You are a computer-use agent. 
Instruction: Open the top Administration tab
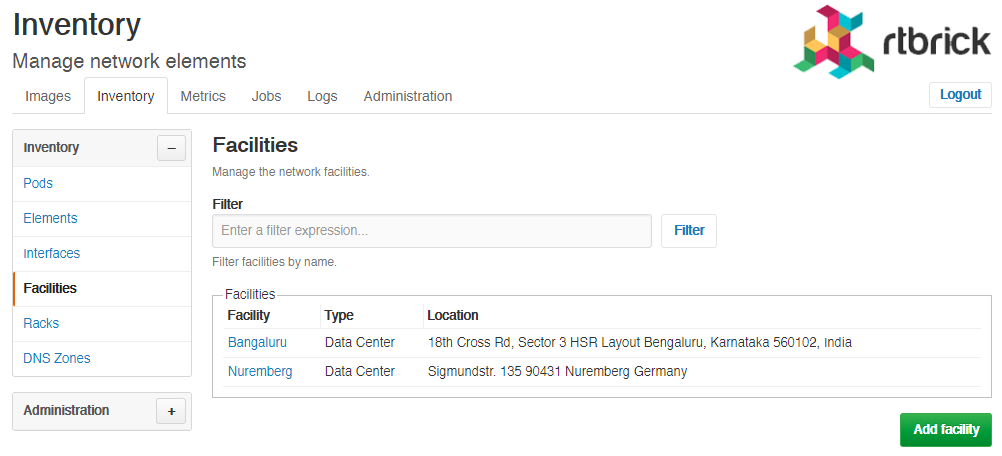[x=408, y=96]
